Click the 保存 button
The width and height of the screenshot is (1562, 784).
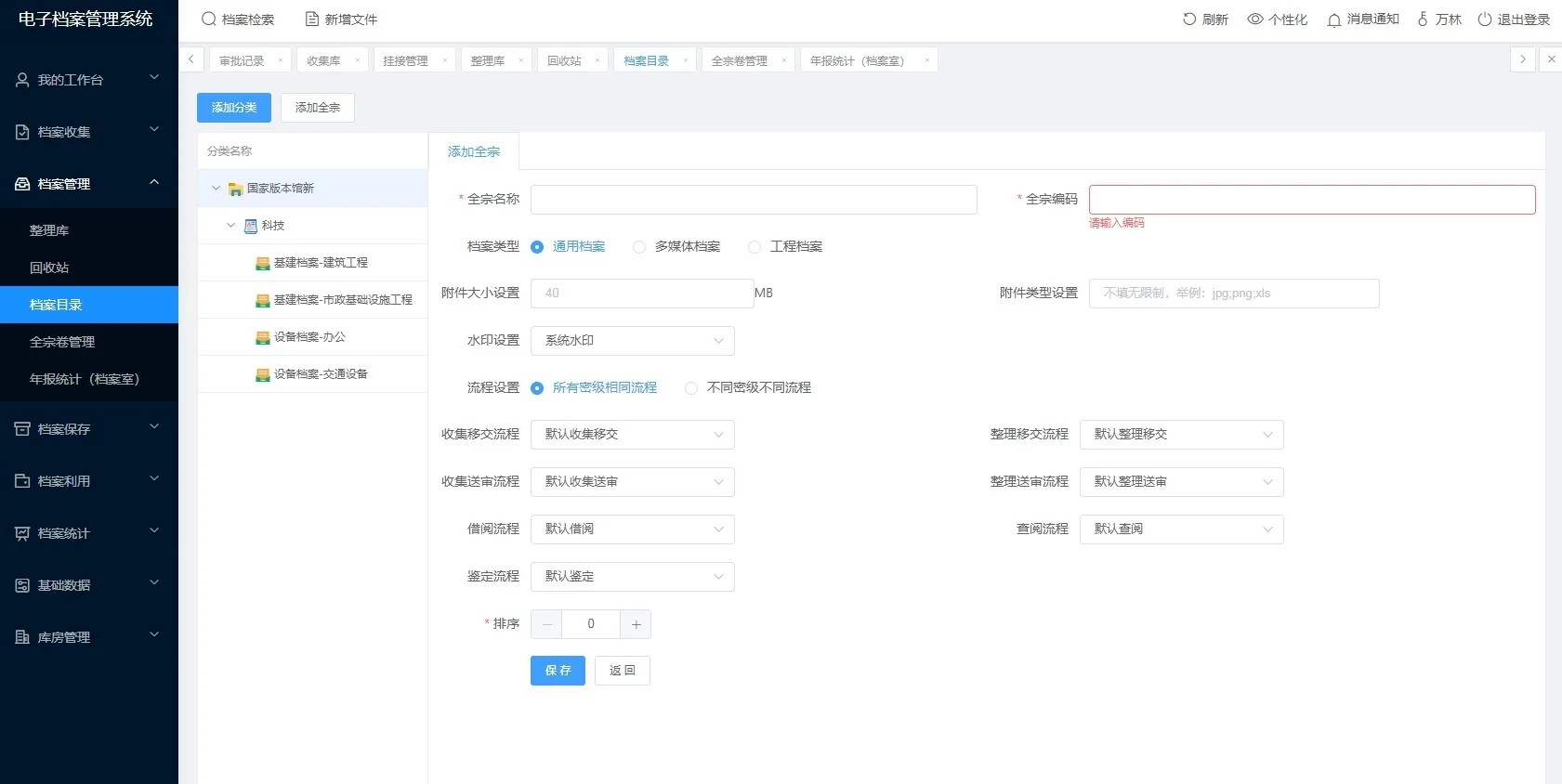click(x=558, y=671)
